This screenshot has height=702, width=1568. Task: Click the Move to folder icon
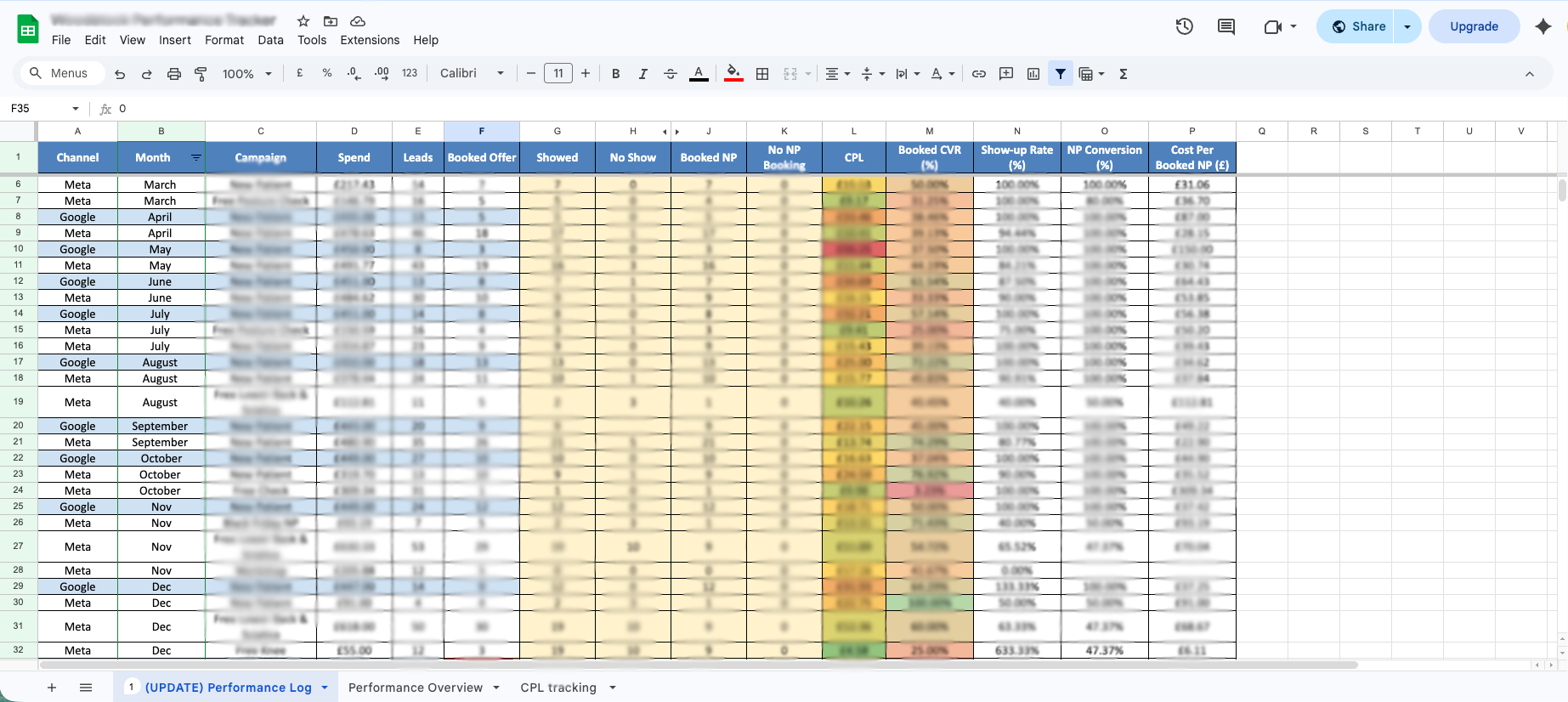click(x=331, y=21)
